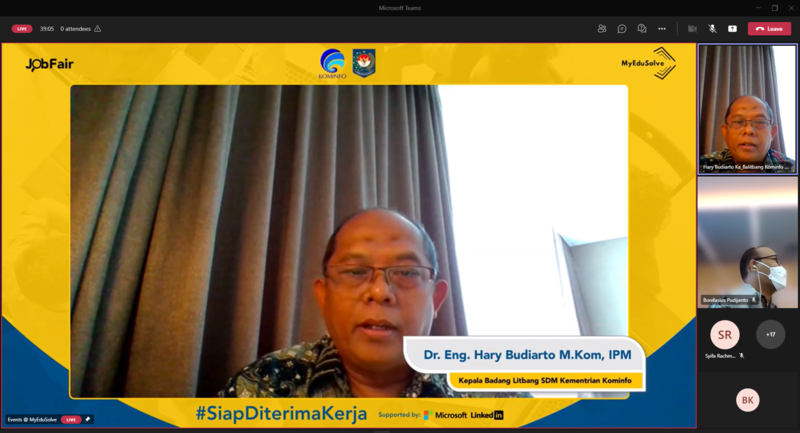Click the muted mic icon by Syifa Rachm

(741, 355)
